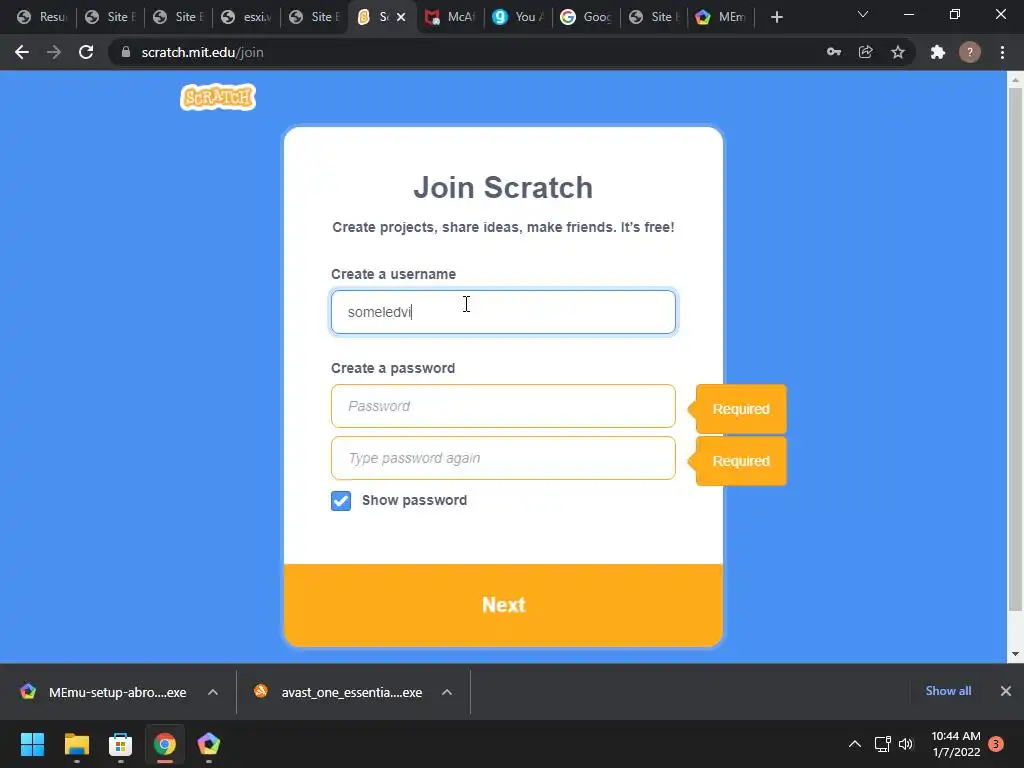Screen dimensions: 1024x768
Task: Bookmark this page with the star
Action: coord(898,52)
